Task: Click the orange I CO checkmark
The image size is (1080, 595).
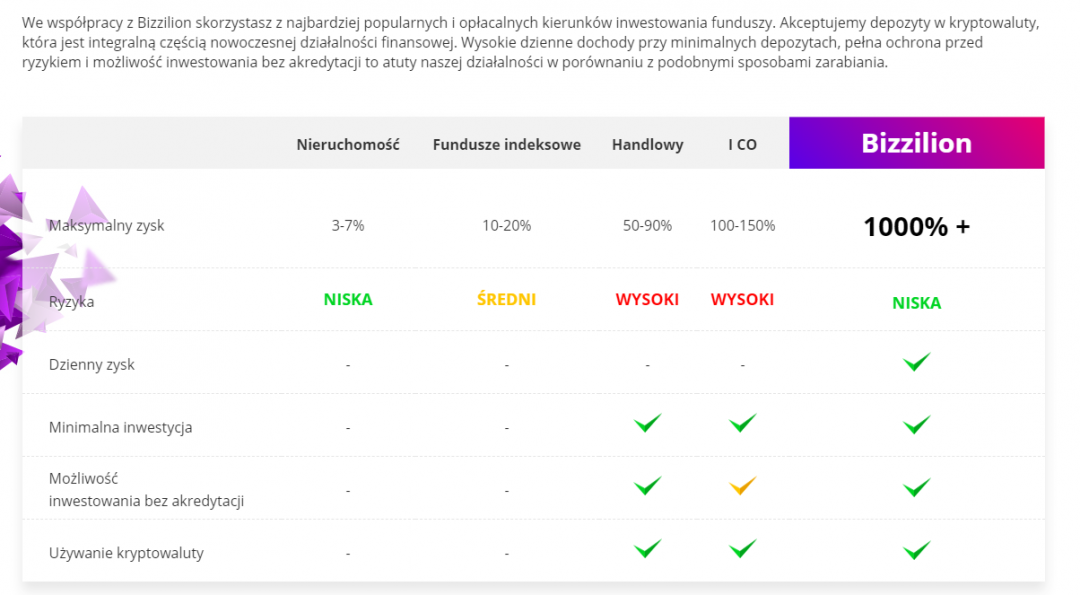Action: (742, 487)
